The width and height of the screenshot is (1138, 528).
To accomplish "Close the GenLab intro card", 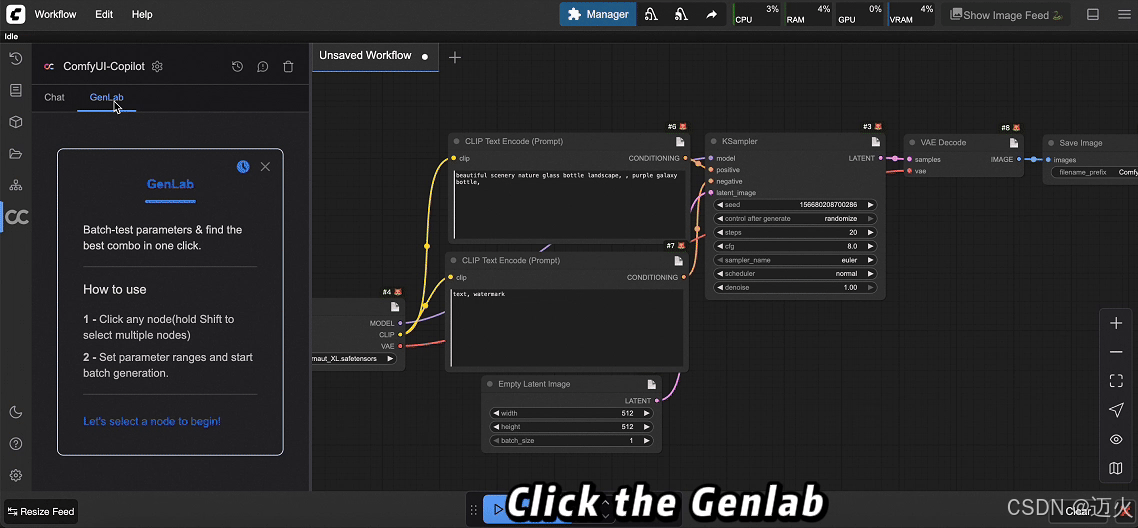I will 265,167.
